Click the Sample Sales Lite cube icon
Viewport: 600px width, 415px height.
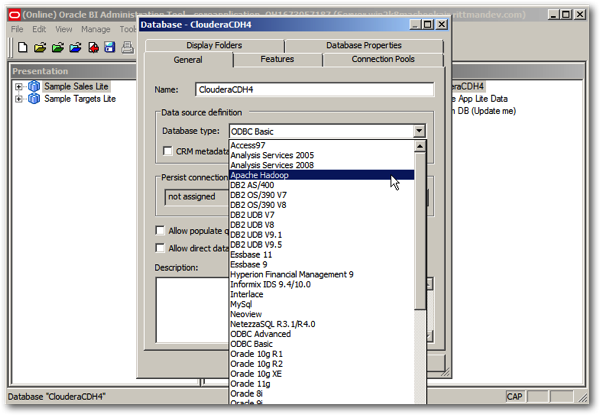pos(34,86)
